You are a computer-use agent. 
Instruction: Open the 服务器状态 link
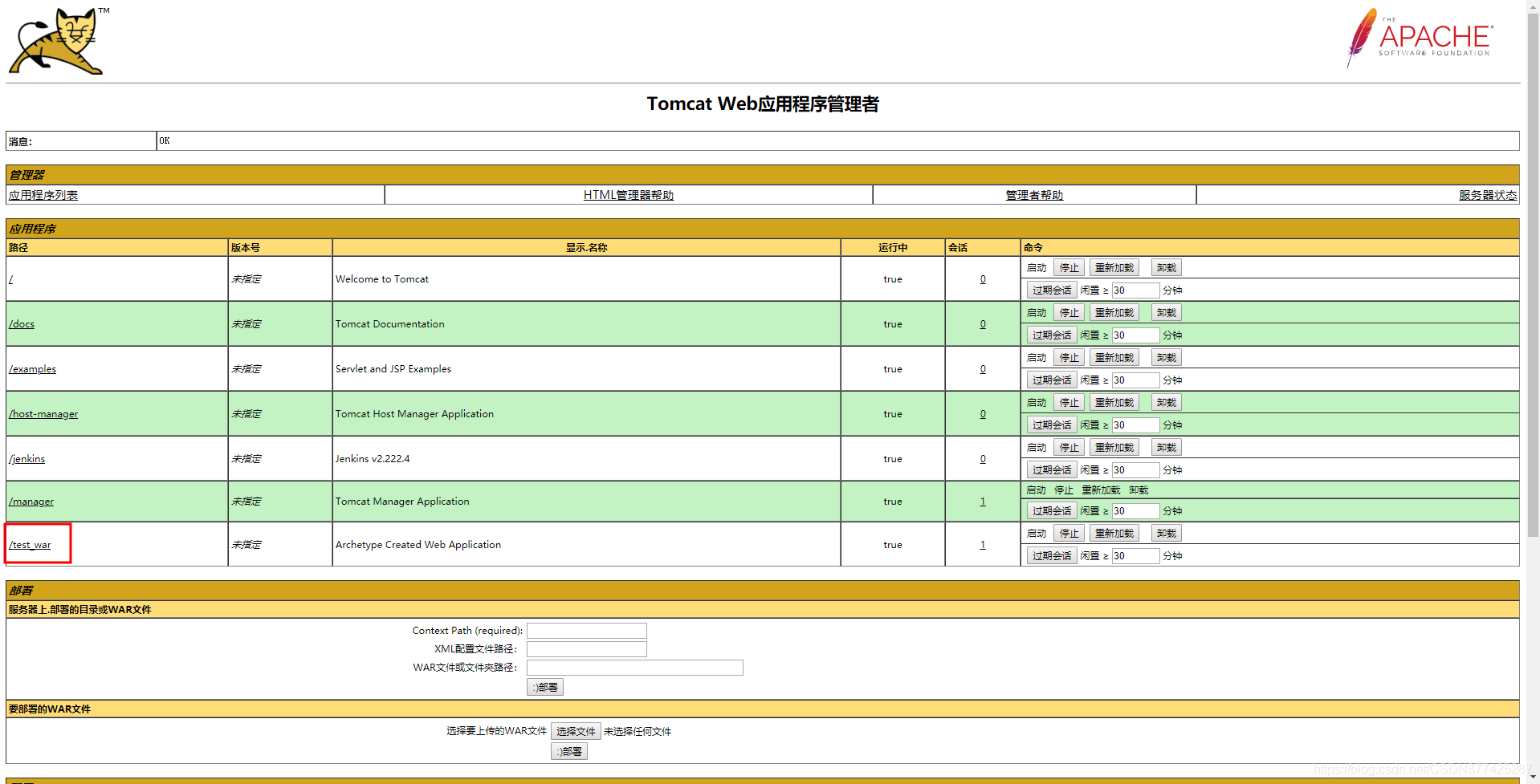click(x=1488, y=195)
